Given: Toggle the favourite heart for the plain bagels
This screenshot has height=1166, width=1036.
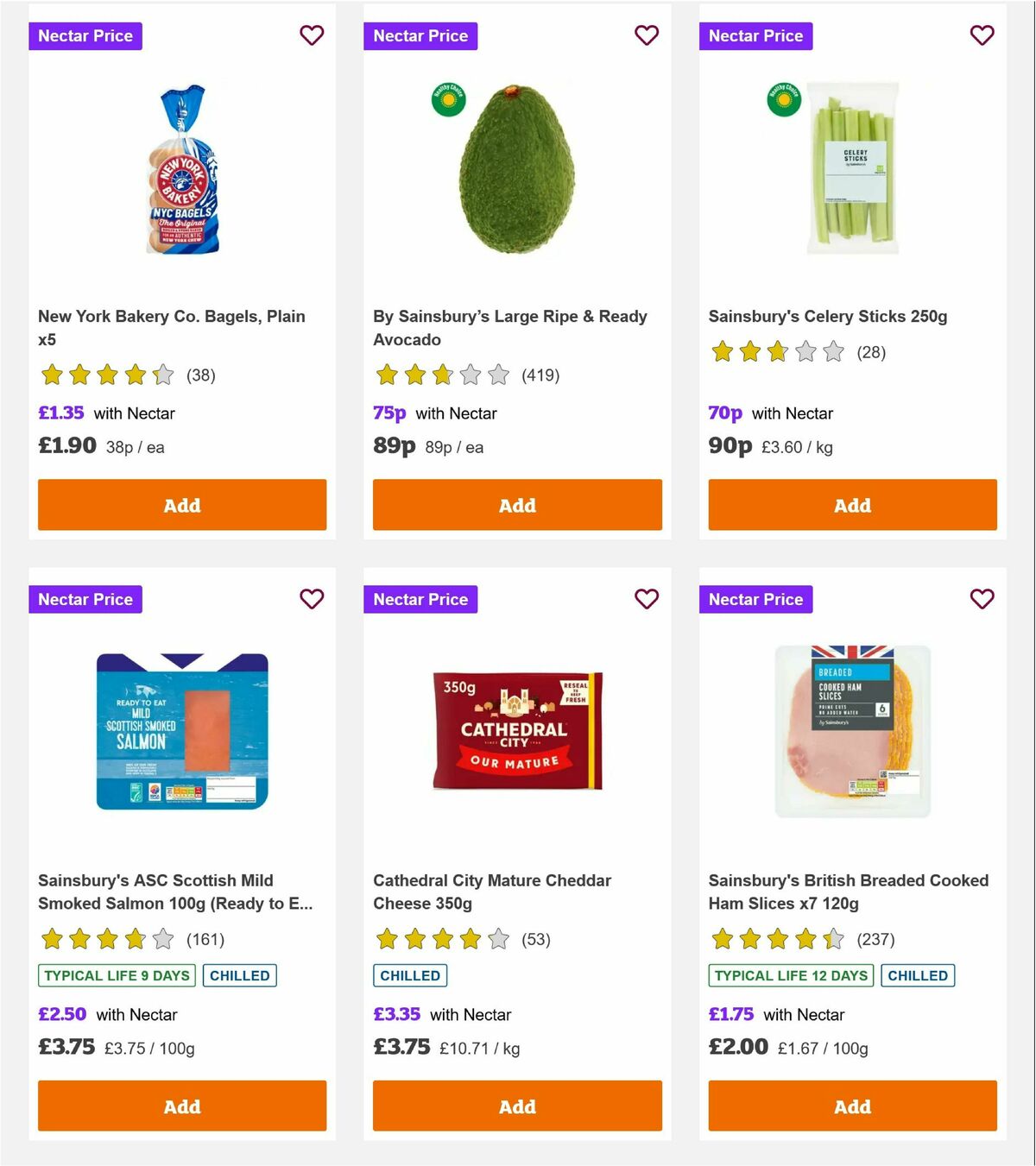Looking at the screenshot, I should 312,35.
